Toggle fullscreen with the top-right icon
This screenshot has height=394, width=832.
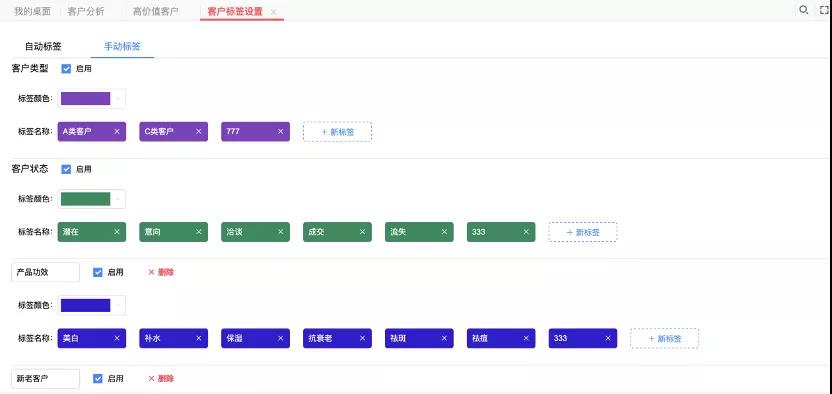[x=824, y=10]
